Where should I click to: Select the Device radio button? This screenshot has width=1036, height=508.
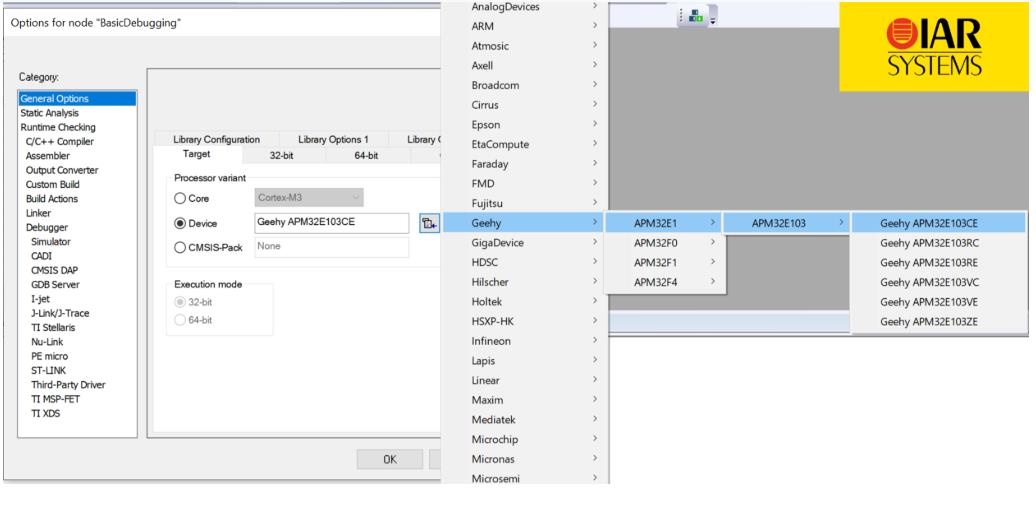pyautogui.click(x=181, y=223)
